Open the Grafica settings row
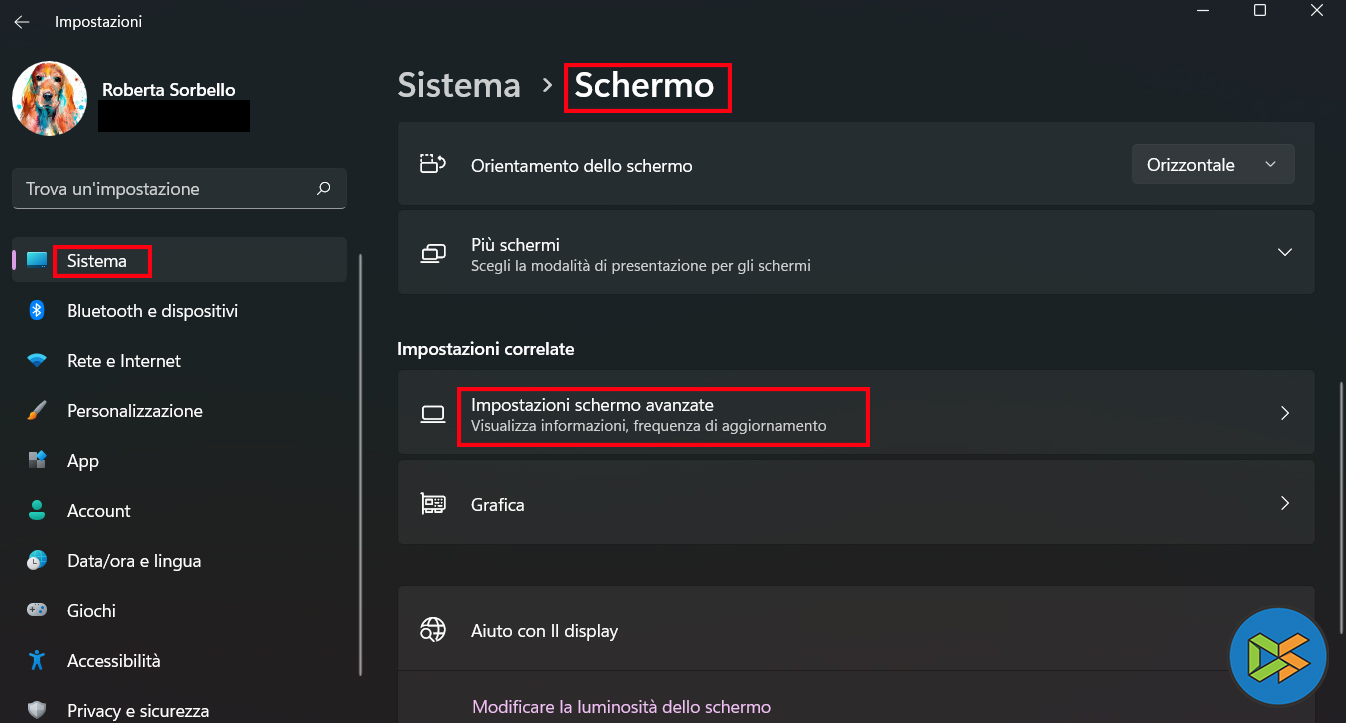 (855, 505)
